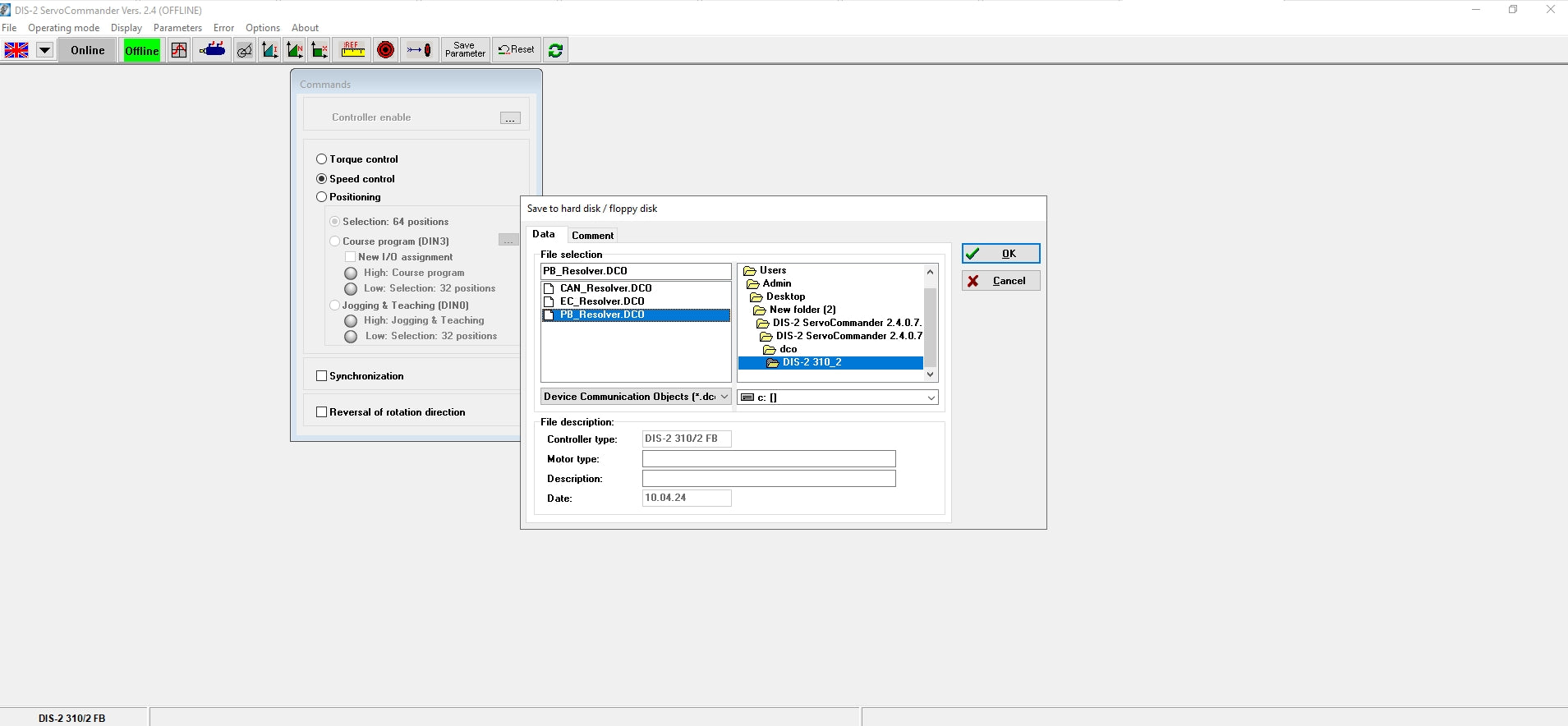Screen dimensions: 1568x726
Task: Click the speed controller icon
Action: pyautogui.click(x=294, y=50)
